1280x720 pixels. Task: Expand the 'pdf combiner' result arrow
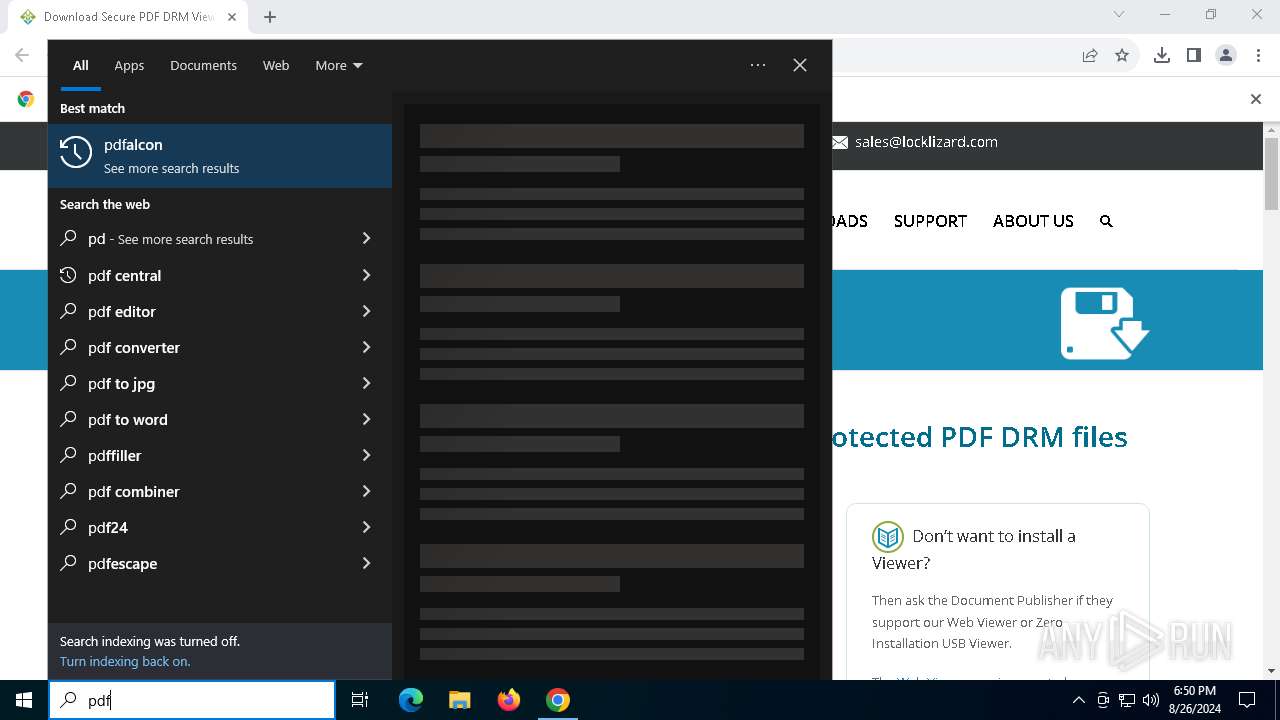coord(366,491)
